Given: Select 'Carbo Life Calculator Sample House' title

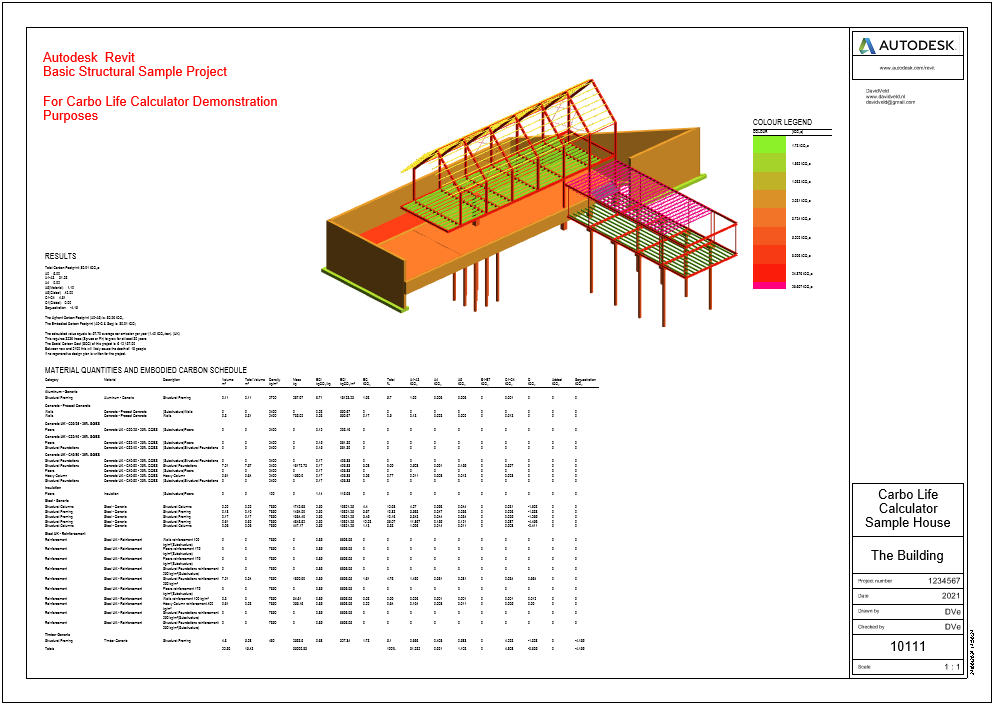Looking at the screenshot, I should tap(908, 509).
